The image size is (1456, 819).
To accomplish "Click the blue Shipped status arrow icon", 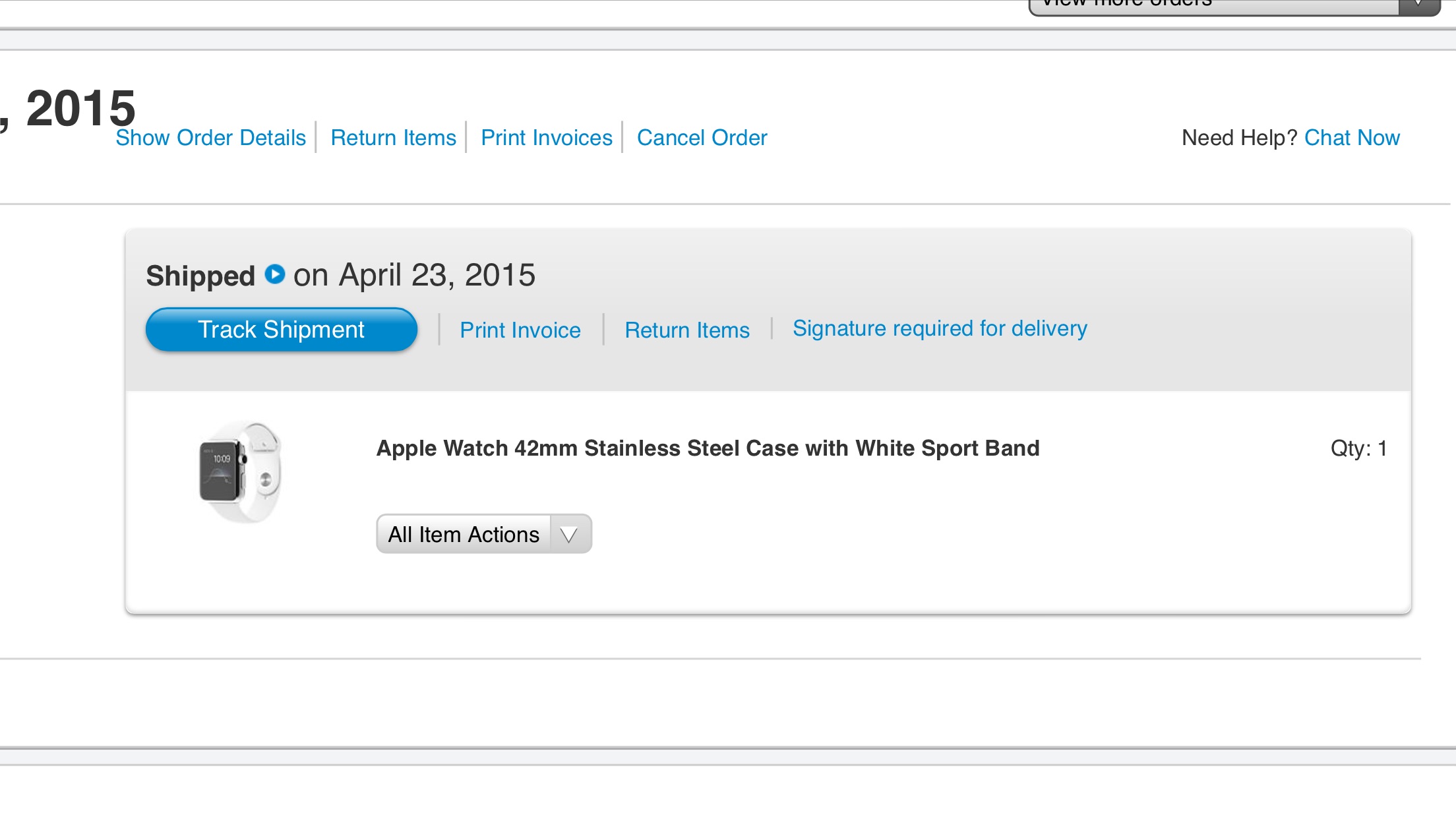I will click(x=274, y=274).
